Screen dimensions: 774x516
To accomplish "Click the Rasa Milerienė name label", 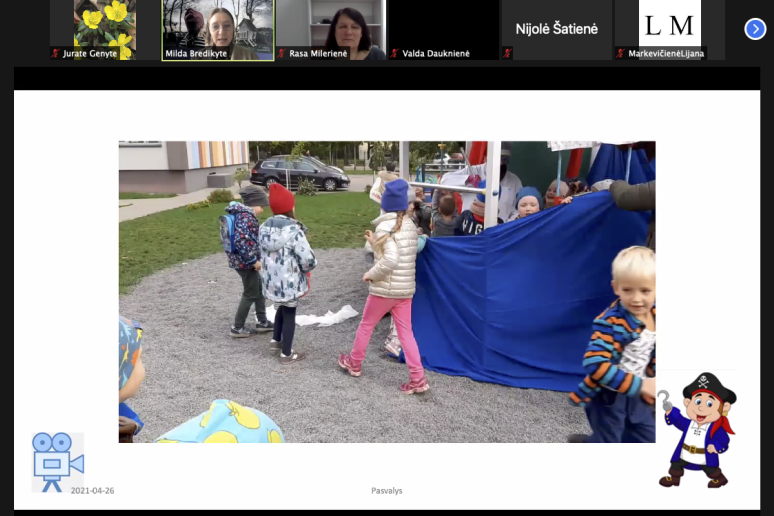I will click(318, 53).
